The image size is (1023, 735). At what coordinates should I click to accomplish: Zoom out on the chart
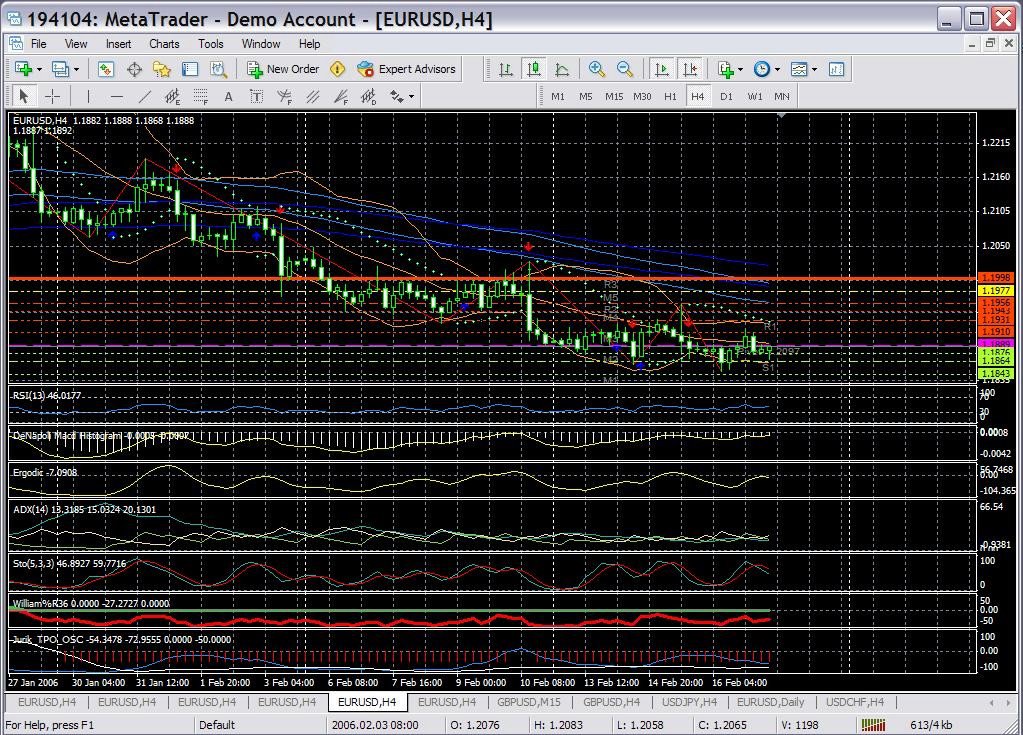pyautogui.click(x=624, y=69)
